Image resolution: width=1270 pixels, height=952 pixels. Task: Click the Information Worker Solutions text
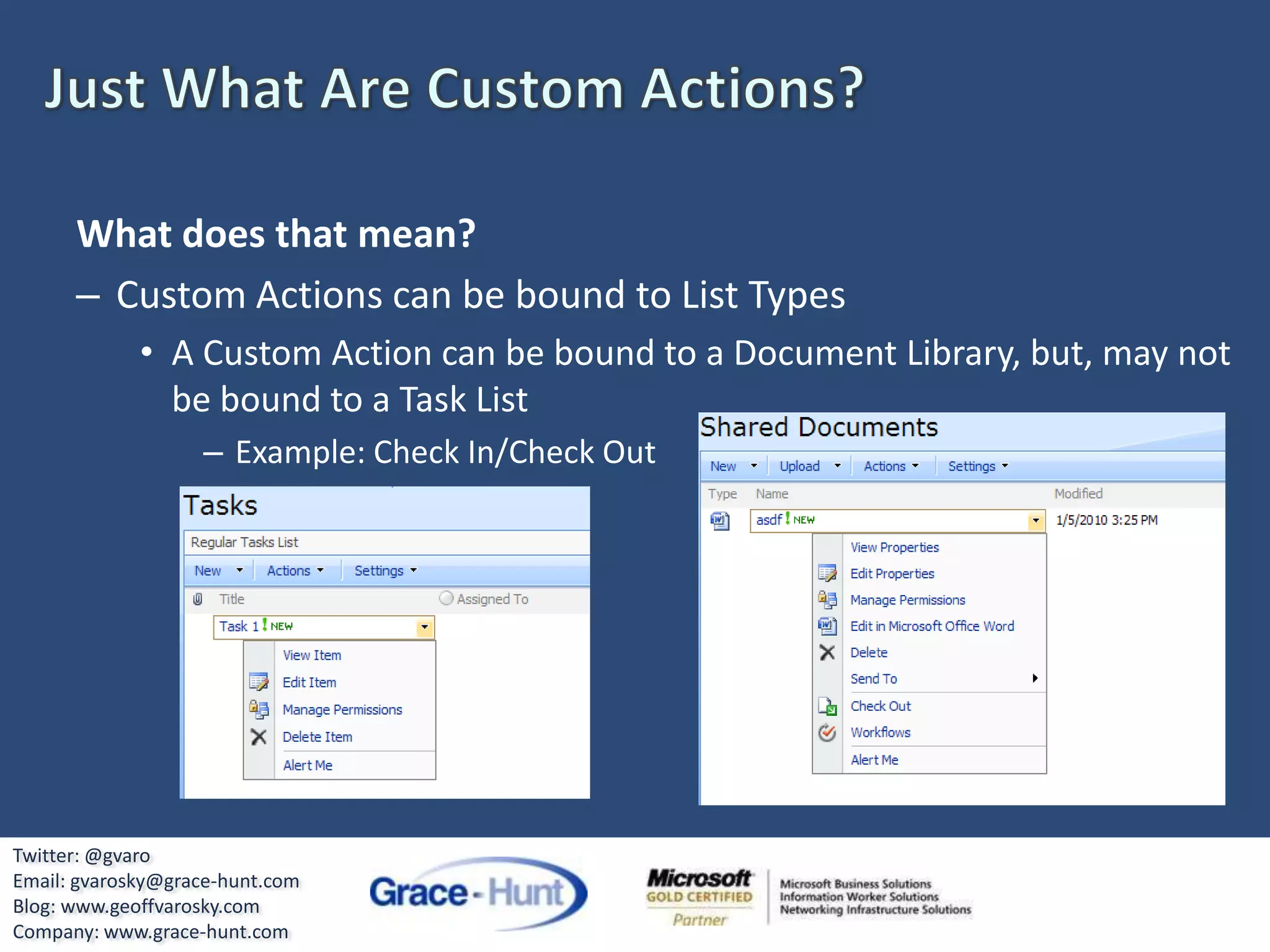(x=859, y=897)
